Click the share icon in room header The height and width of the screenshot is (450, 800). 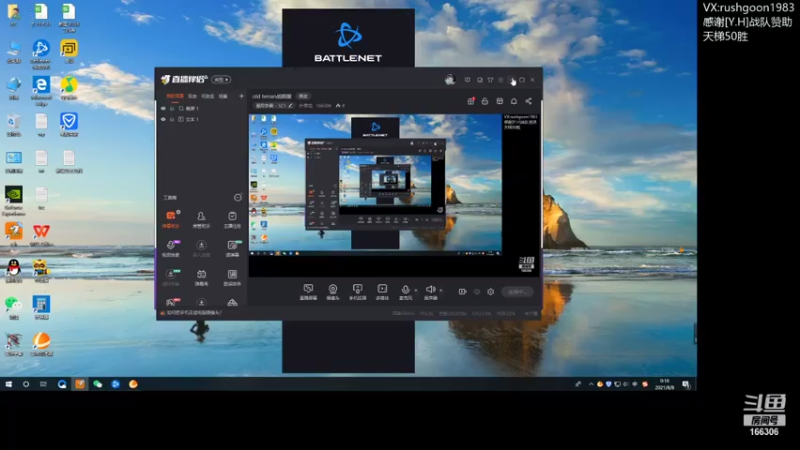[x=529, y=101]
